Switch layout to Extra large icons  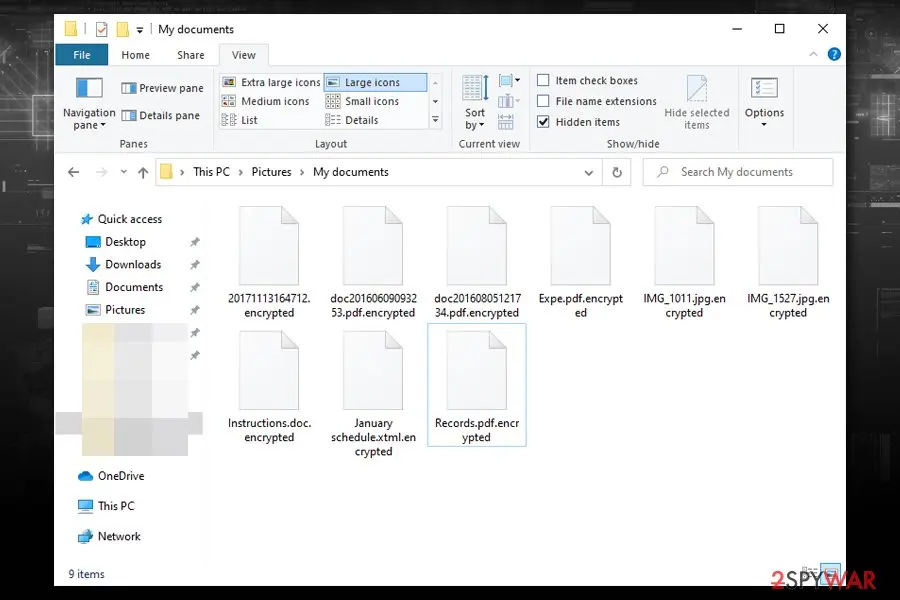pyautogui.click(x=271, y=82)
